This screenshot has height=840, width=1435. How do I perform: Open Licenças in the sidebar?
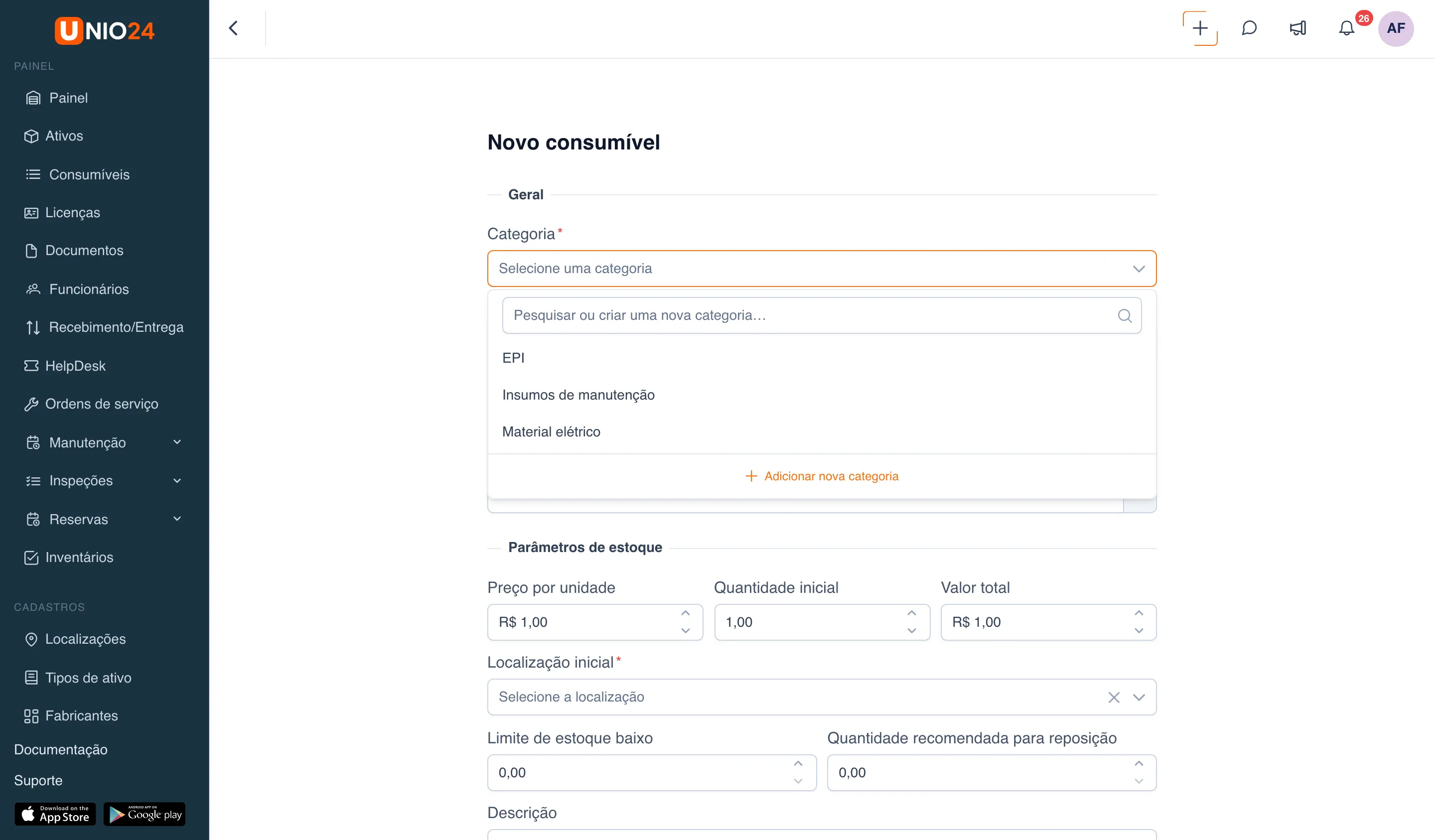pos(63,213)
